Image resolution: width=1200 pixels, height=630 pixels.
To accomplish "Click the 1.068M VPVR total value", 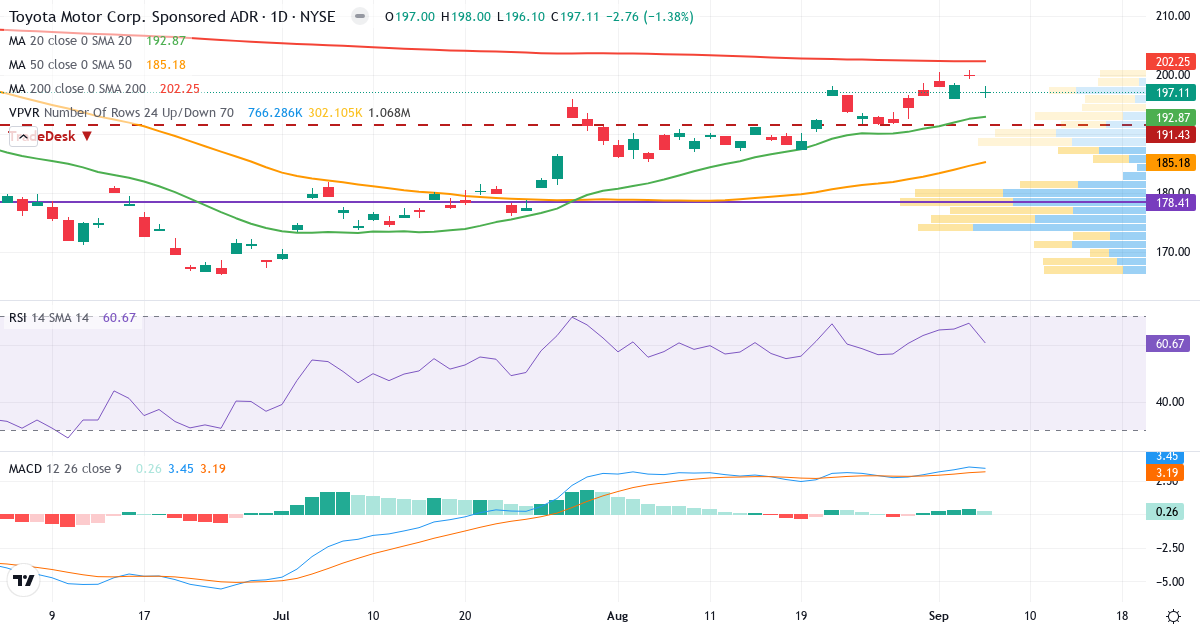I will [390, 113].
